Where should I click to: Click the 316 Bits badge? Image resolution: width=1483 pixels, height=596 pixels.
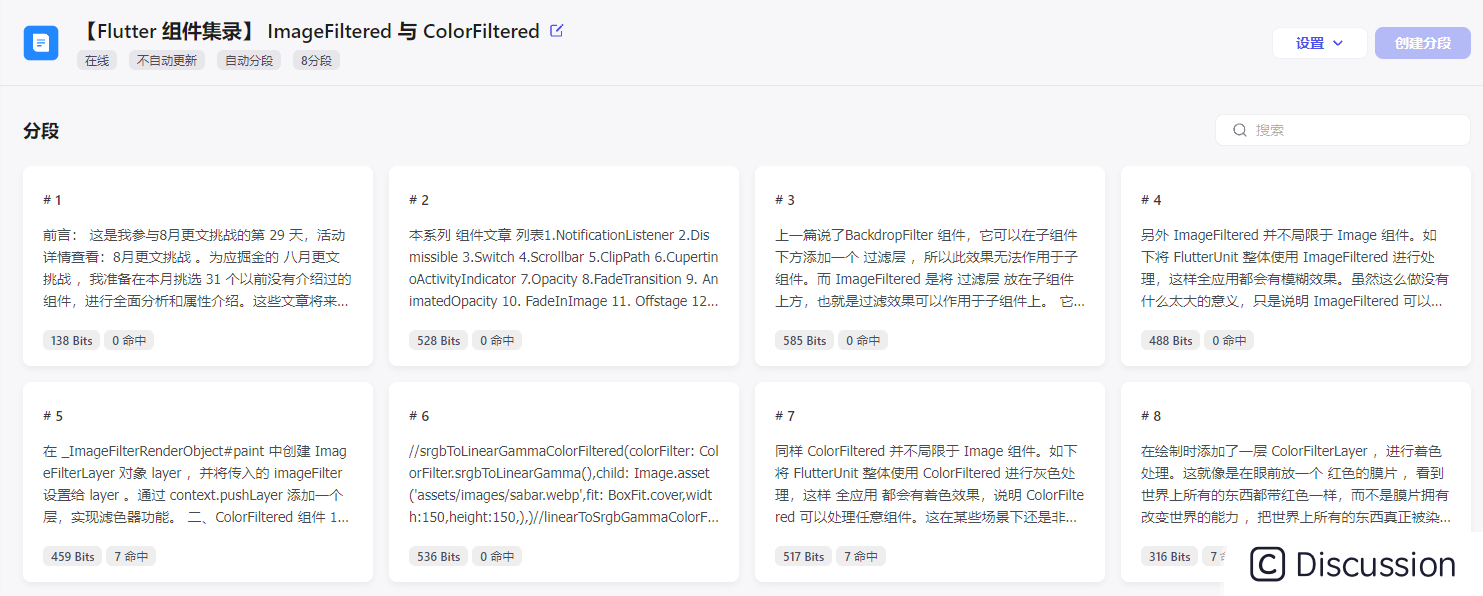pyautogui.click(x=1170, y=557)
